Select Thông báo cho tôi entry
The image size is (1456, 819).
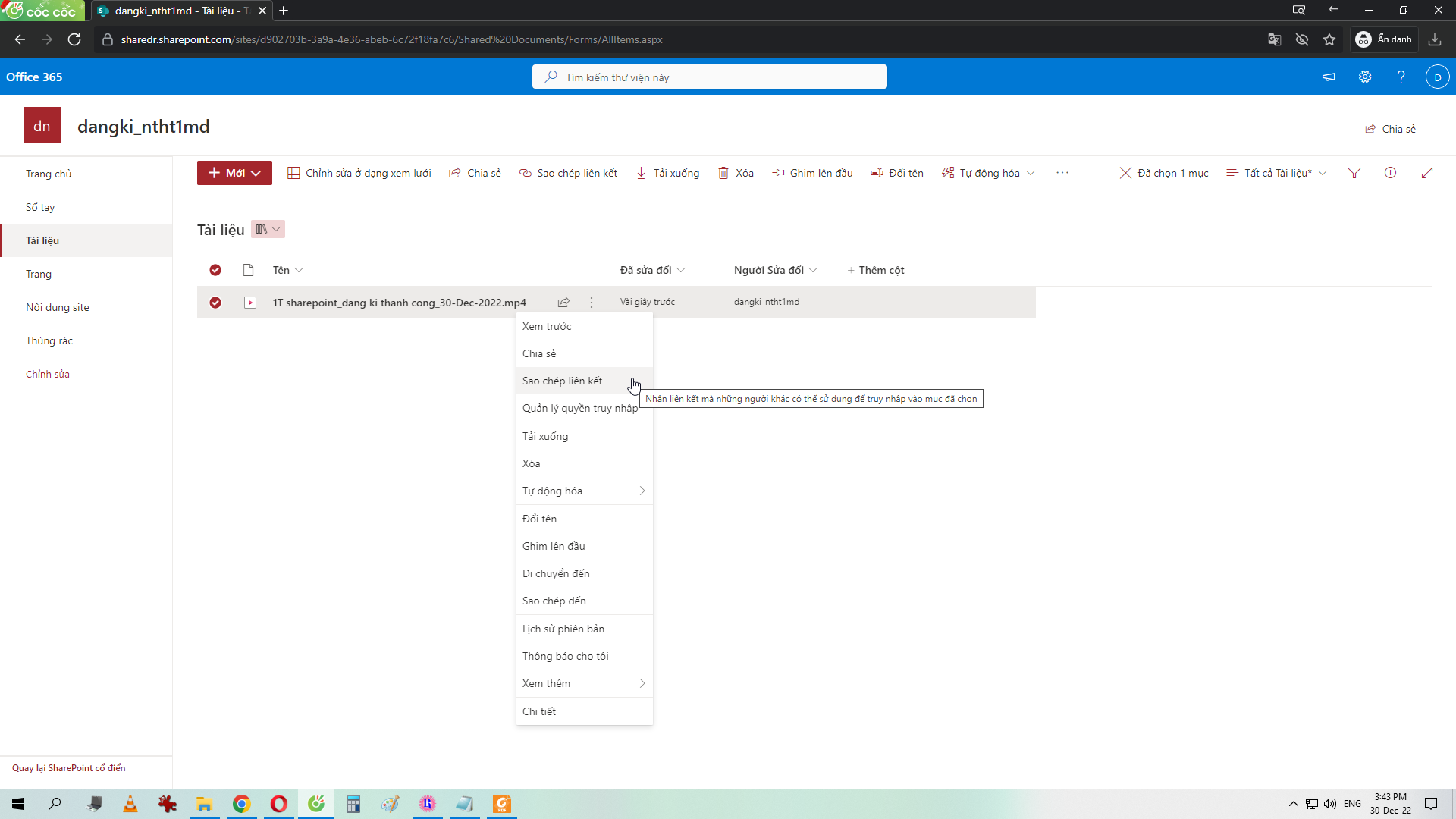[x=584, y=656]
